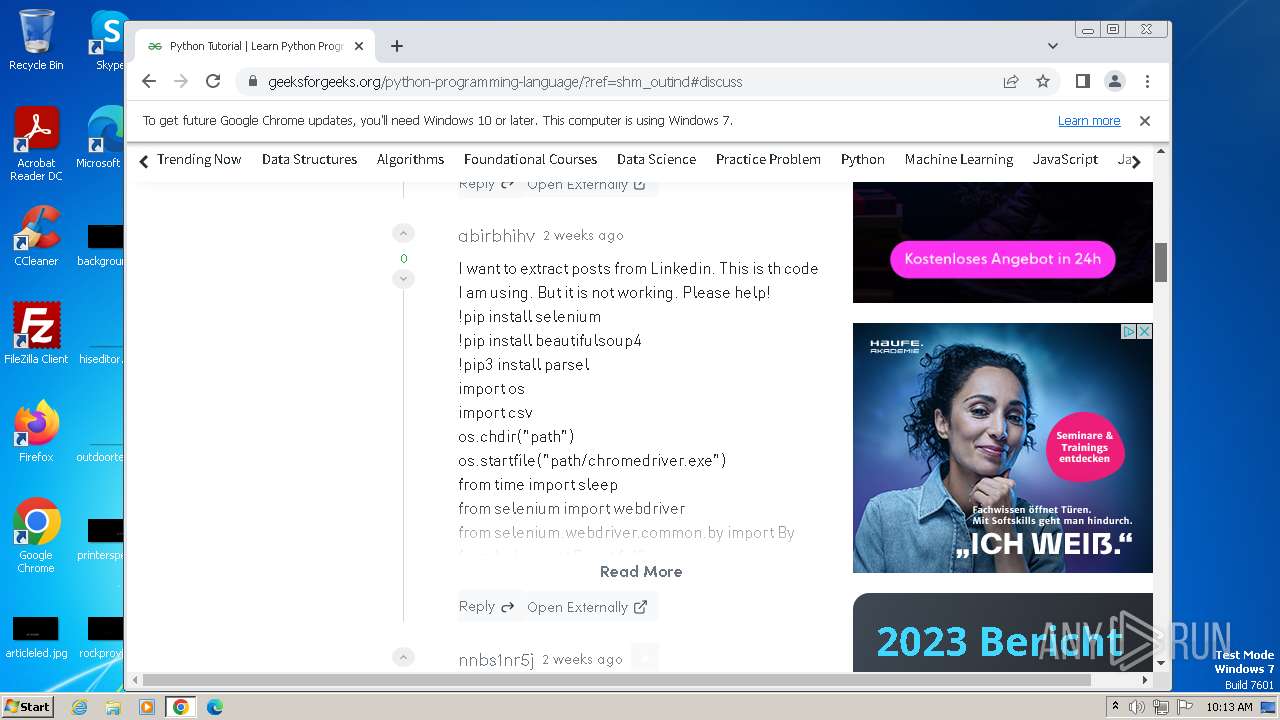
Task: Open Acrobat Reader DC desktop icon
Action: 36,144
